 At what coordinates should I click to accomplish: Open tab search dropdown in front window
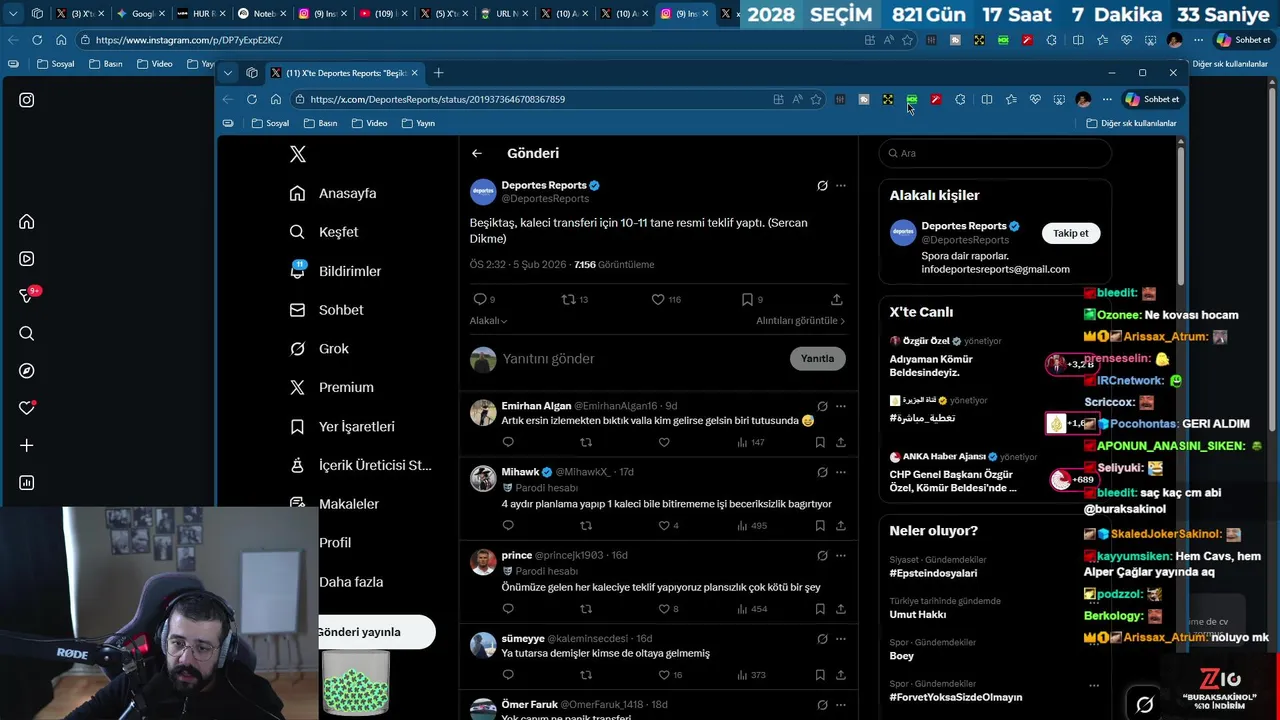(228, 73)
